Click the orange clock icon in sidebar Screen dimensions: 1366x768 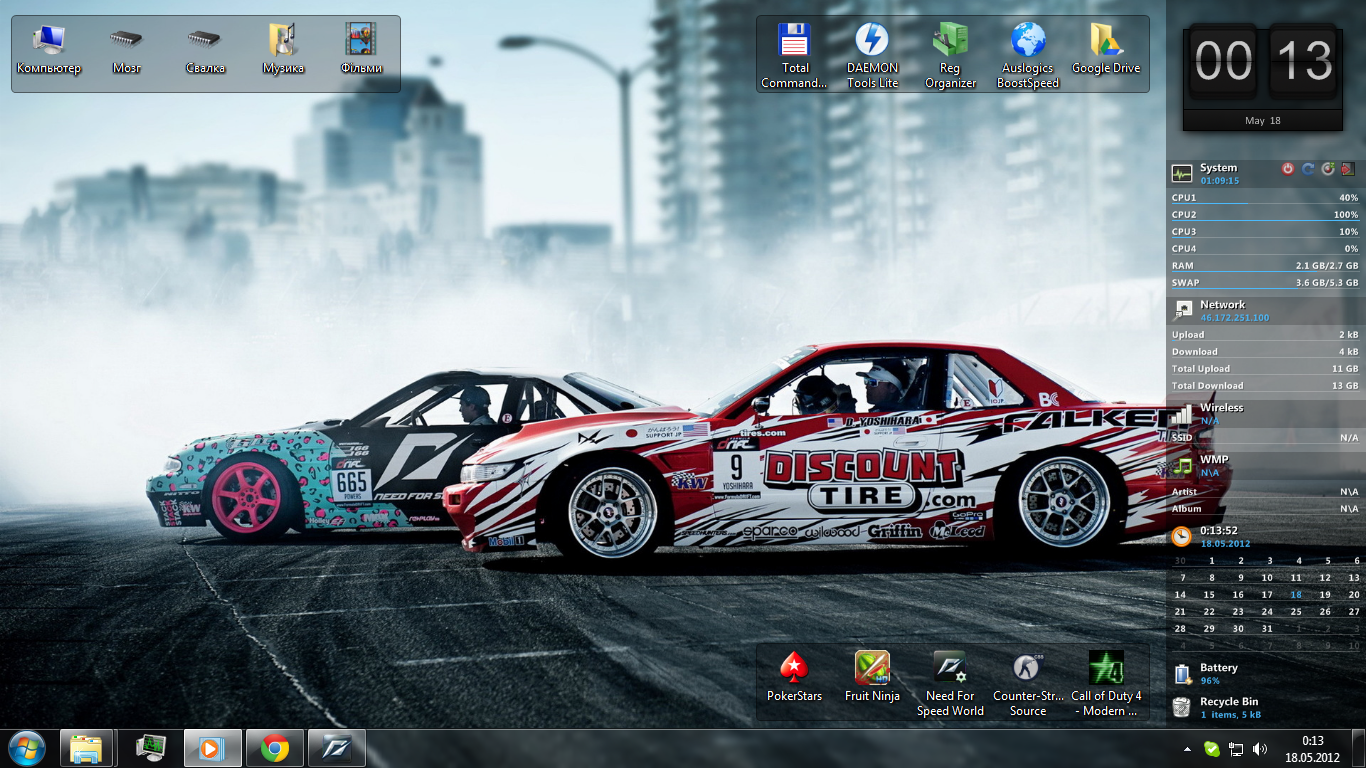pyautogui.click(x=1182, y=536)
